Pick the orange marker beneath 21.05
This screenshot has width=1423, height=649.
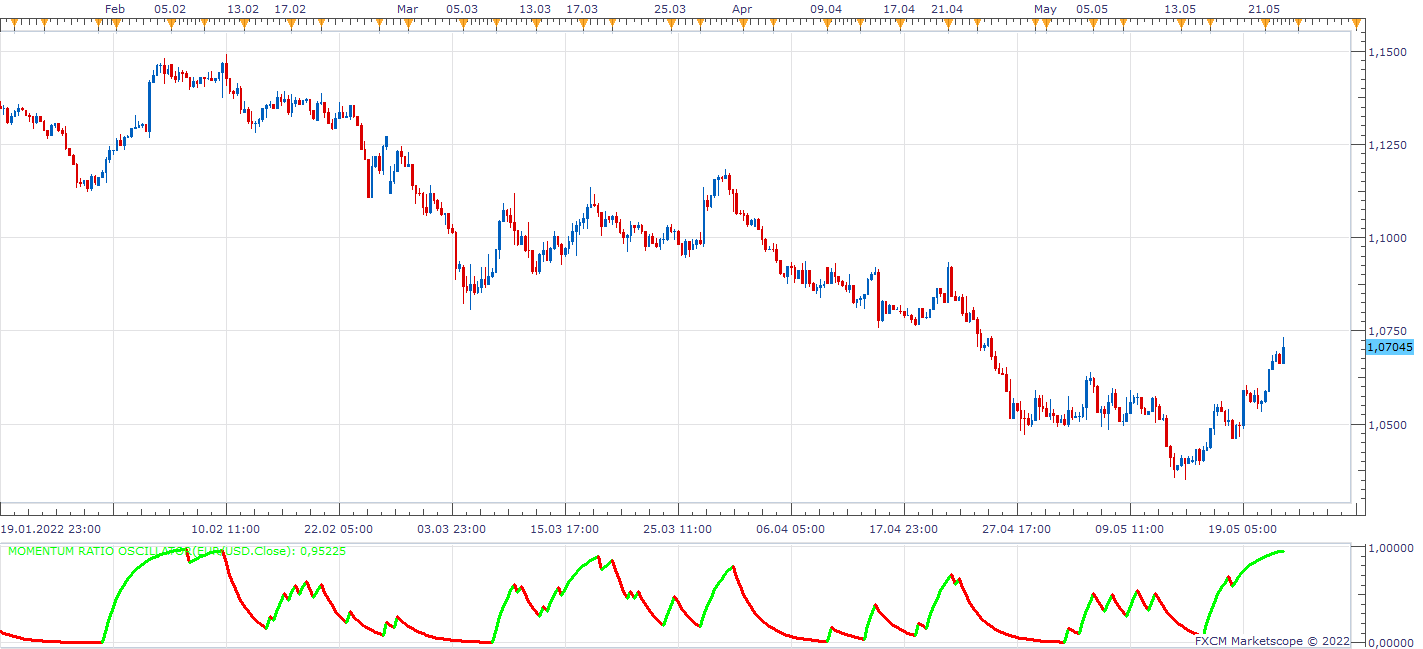(1265, 25)
